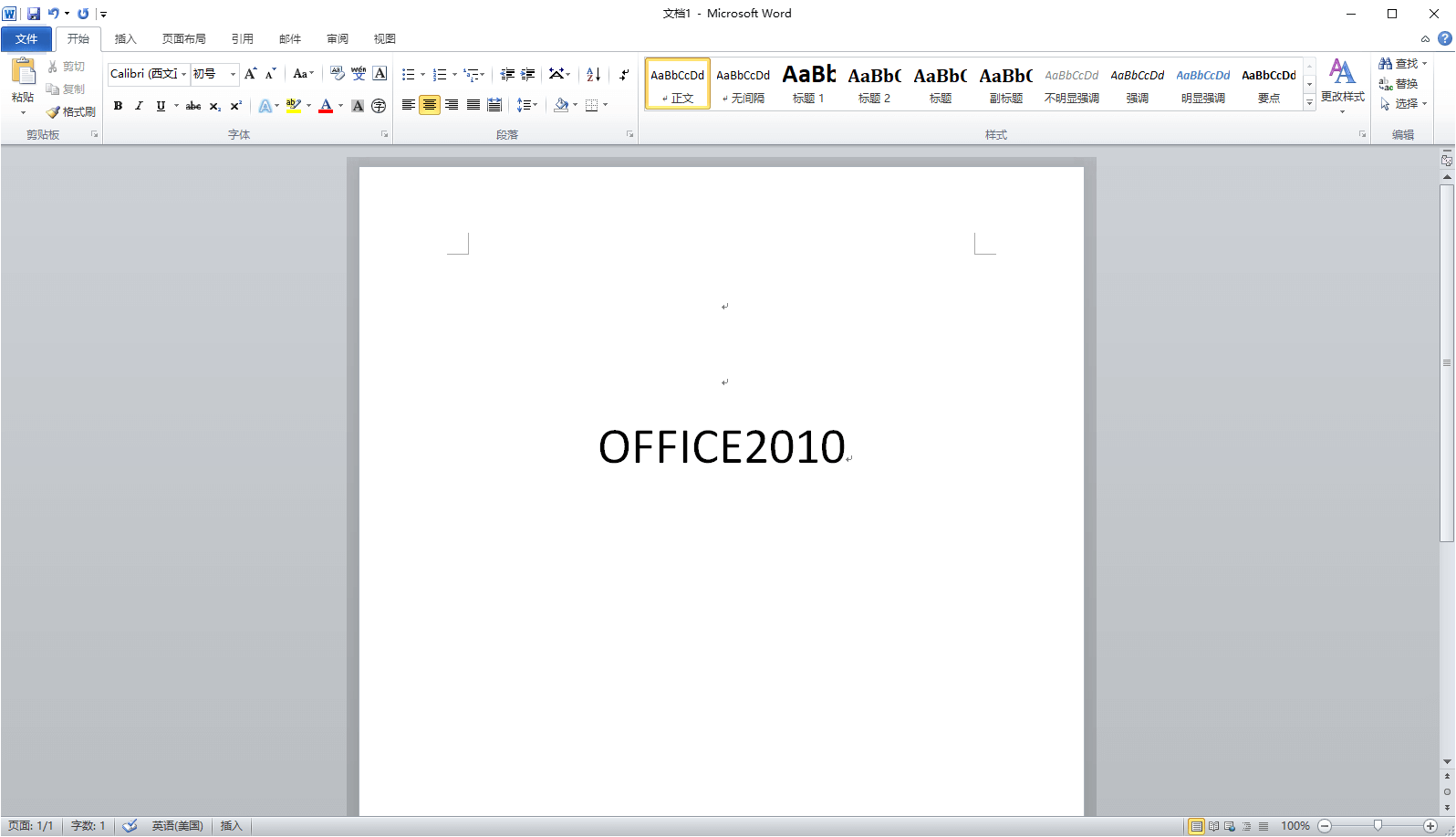Align text to the right

click(x=452, y=105)
